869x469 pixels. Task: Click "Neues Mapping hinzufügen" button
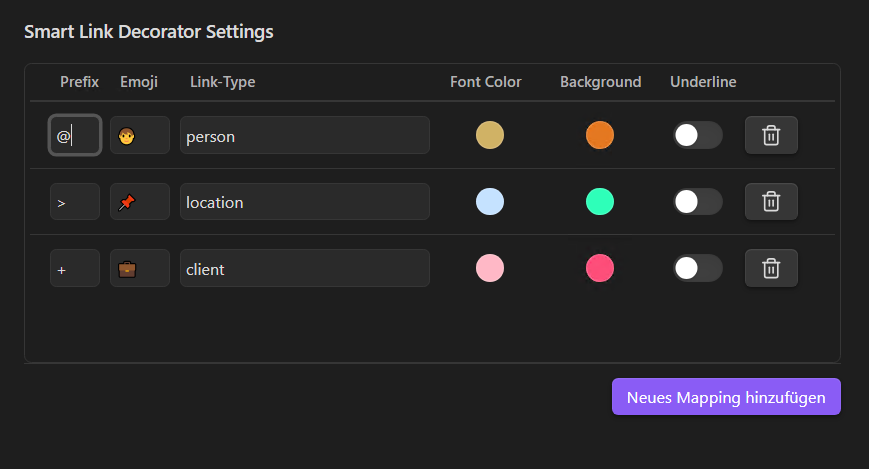coord(726,397)
